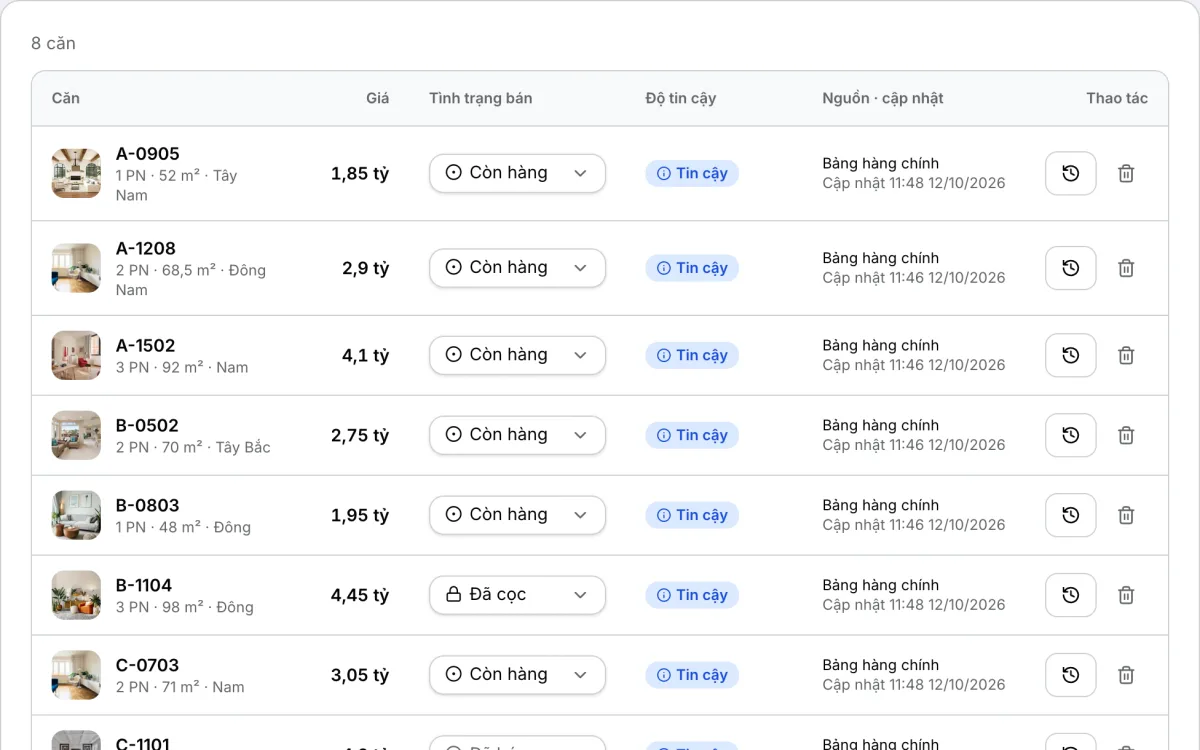This screenshot has width=1200, height=750.
Task: Expand the Còn hàng dropdown for A-1502
Action: tap(517, 355)
